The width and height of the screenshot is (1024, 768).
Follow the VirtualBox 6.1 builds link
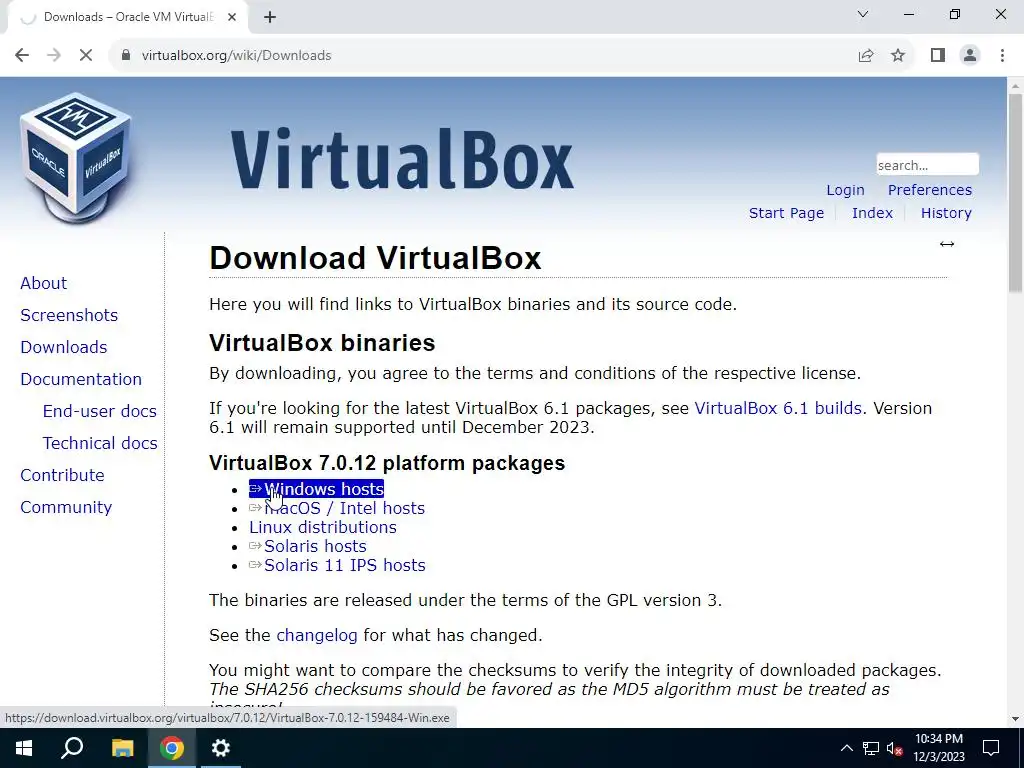coord(778,408)
